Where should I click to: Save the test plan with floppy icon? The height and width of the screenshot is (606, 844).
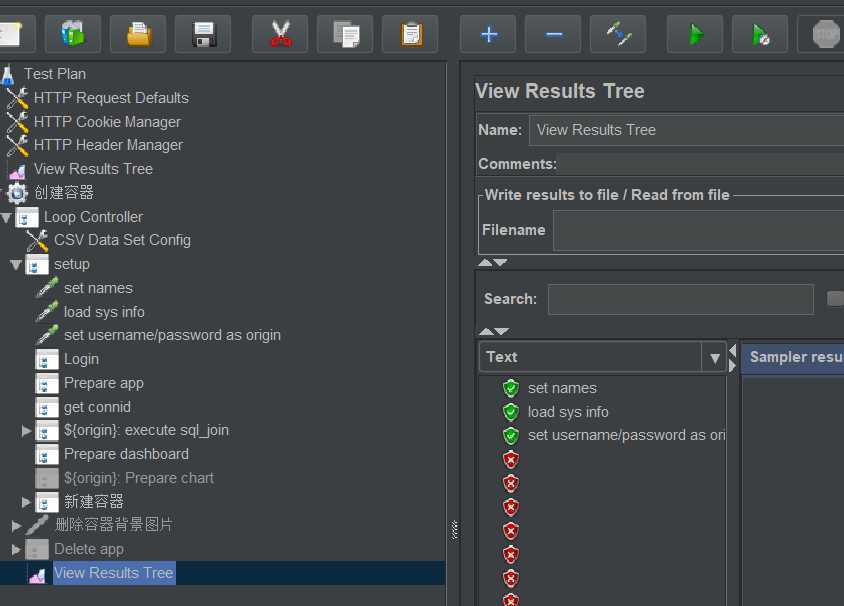pos(203,34)
